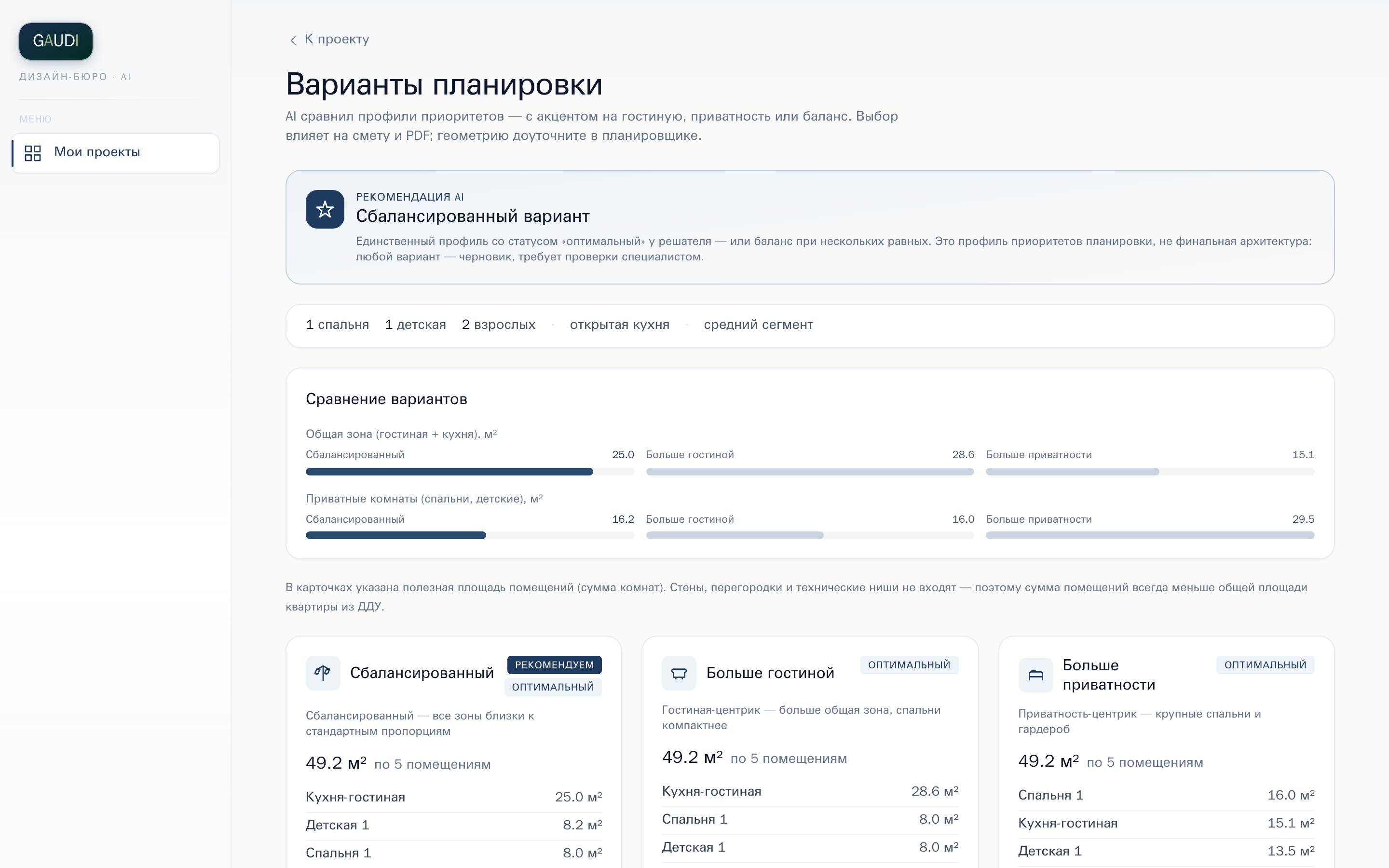Click the 1 детская tag
Viewport: 1389px width, 868px height.
click(415, 325)
